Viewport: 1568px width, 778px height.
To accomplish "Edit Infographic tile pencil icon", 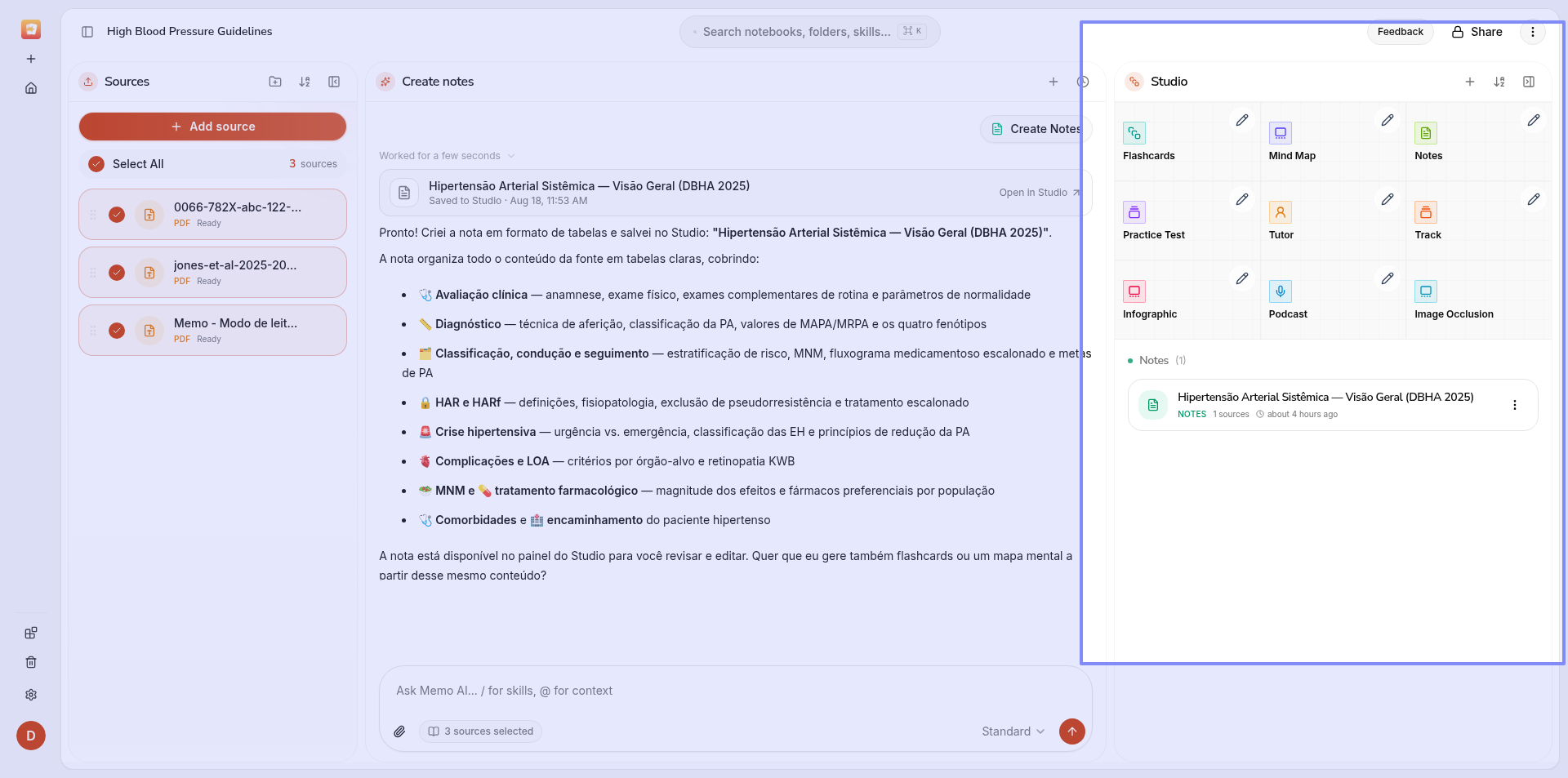I will tap(1242, 278).
